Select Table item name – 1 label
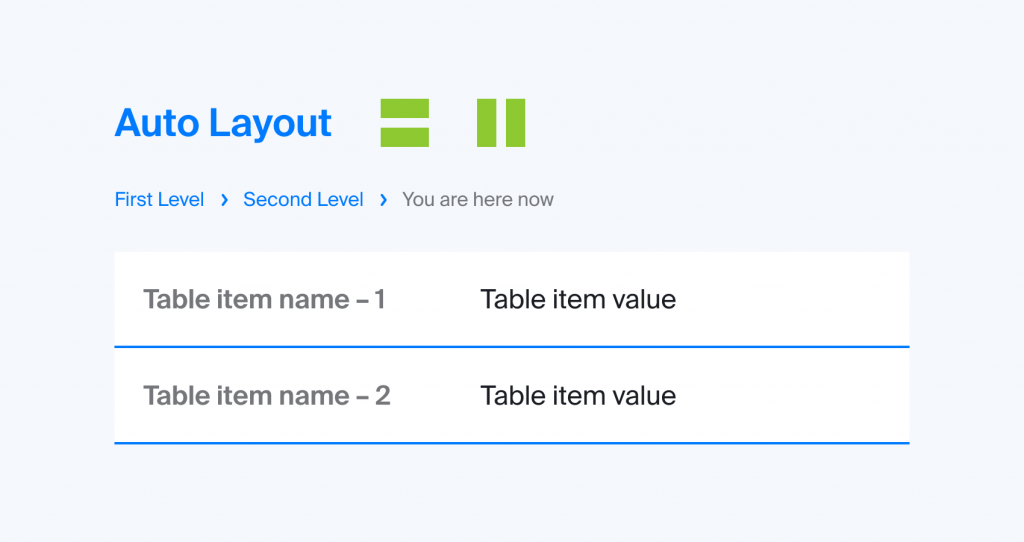Image resolution: width=1024 pixels, height=542 pixels. 264,300
